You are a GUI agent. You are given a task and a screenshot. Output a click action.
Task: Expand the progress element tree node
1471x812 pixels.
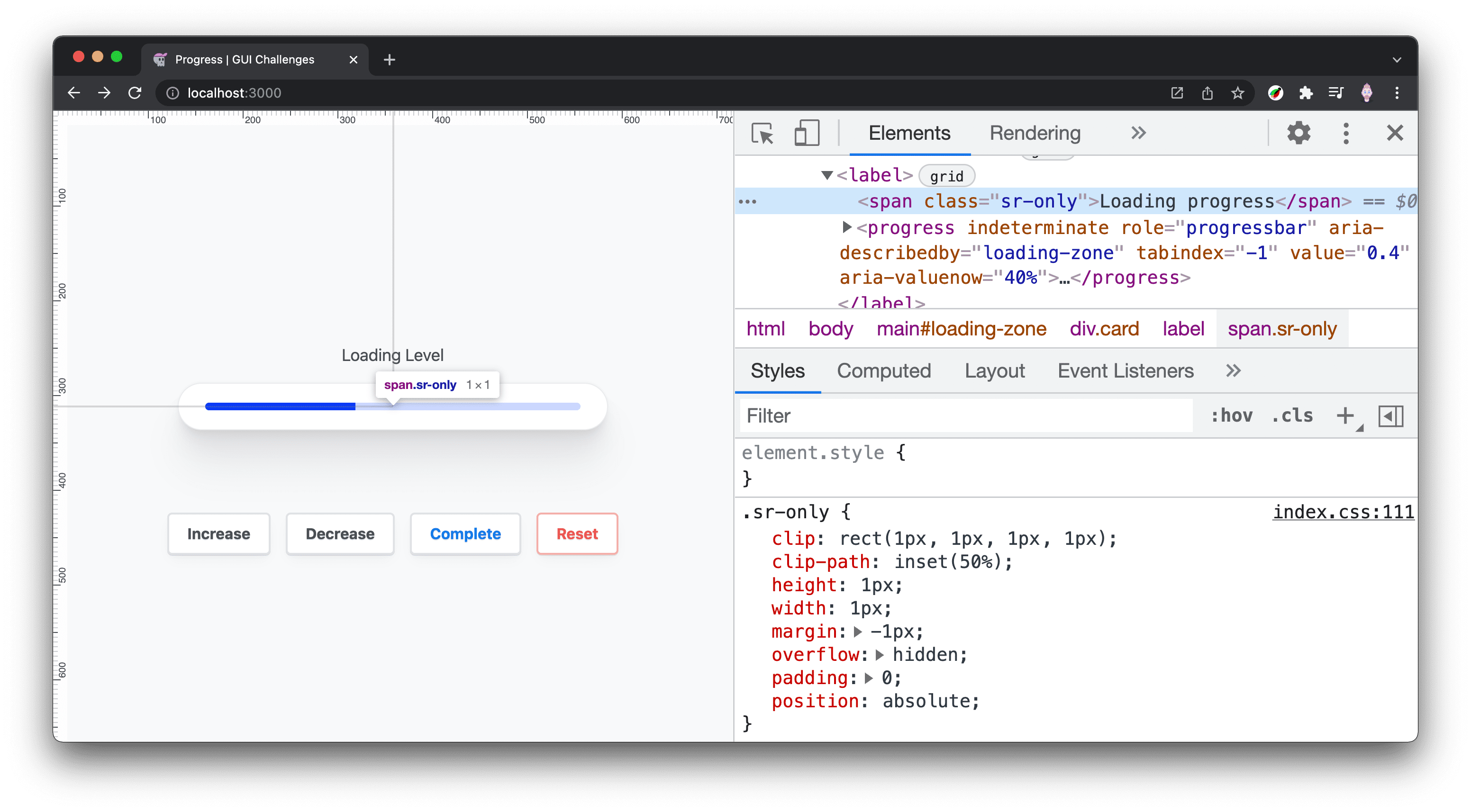click(x=846, y=228)
